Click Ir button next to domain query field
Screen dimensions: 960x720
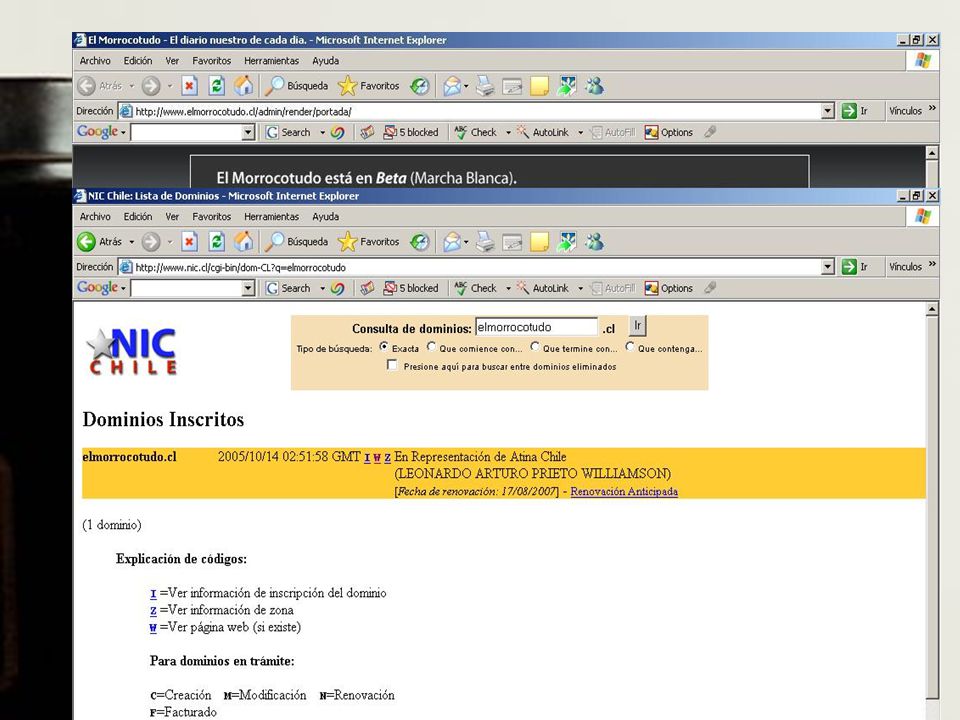click(x=637, y=326)
